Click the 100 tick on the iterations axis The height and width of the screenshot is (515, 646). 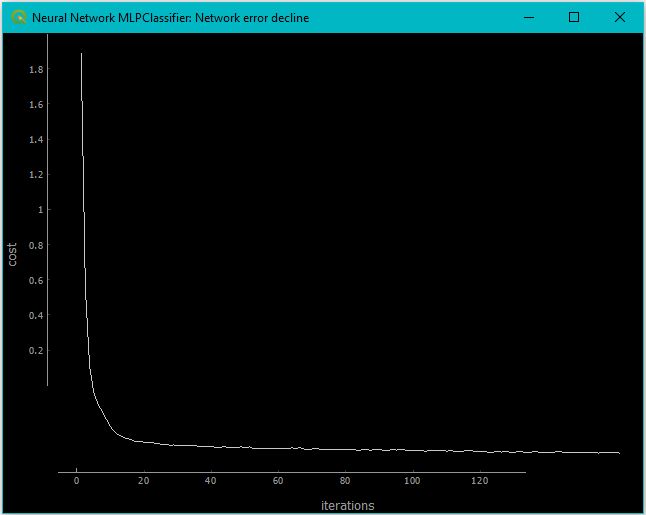[412, 481]
